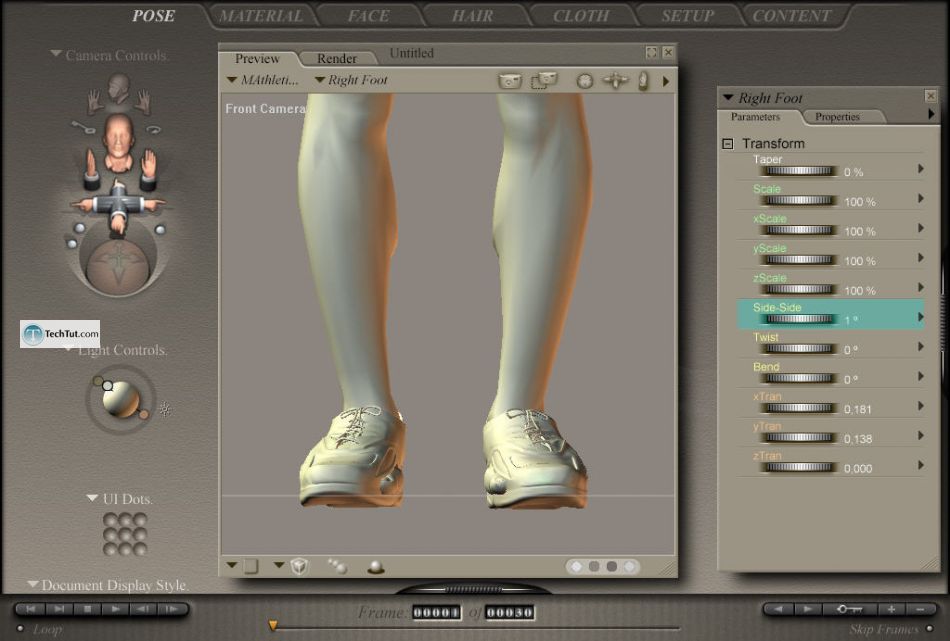950x641 pixels.
Task: Click the depth cue spheres icon below preview
Action: tap(337, 566)
